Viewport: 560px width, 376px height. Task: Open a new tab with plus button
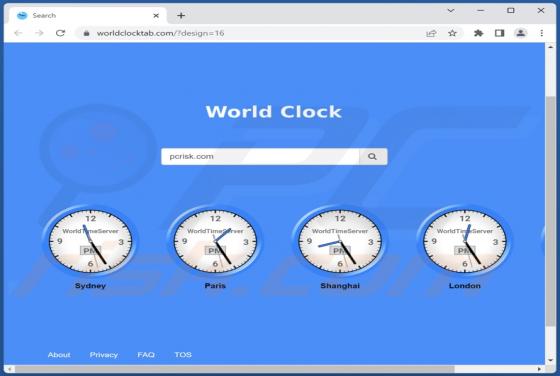coord(181,16)
